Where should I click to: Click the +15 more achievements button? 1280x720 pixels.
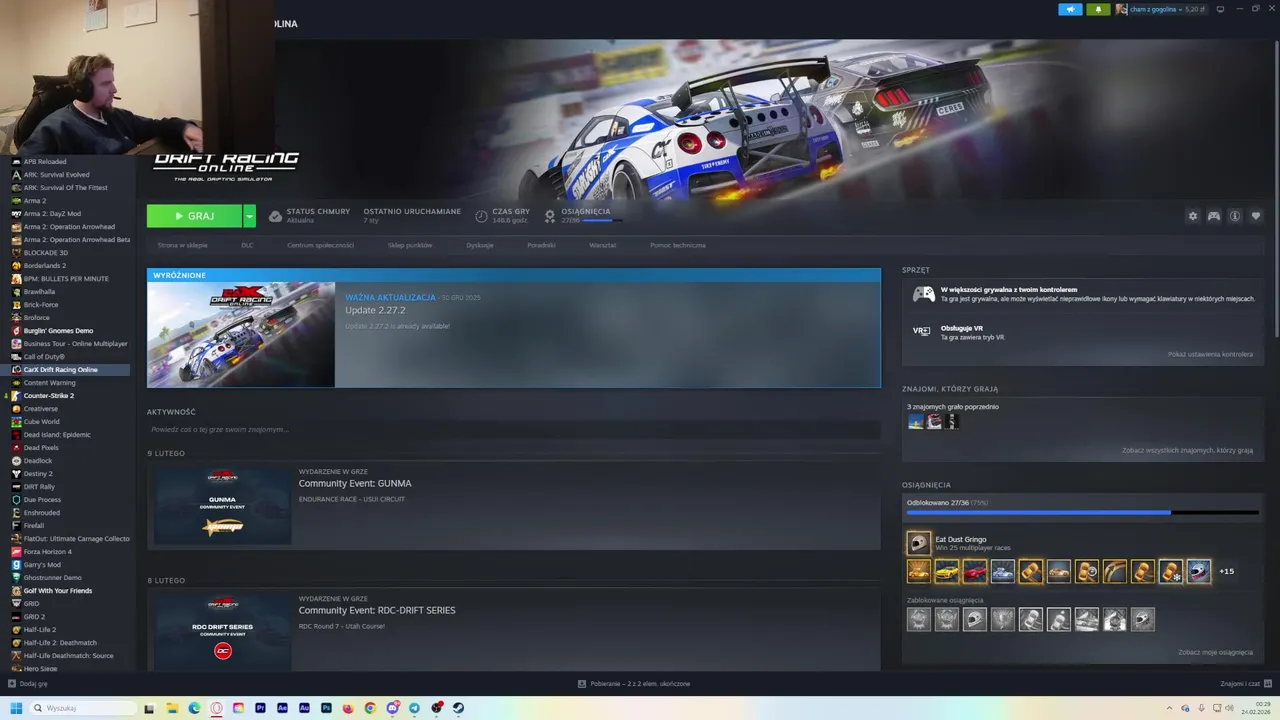point(1226,571)
